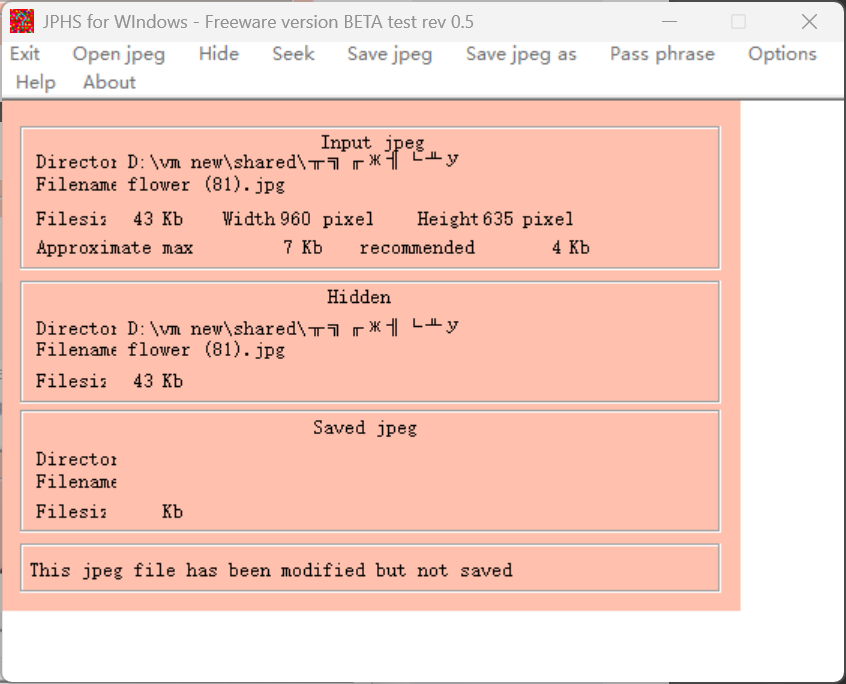Image resolution: width=846 pixels, height=684 pixels.
Task: Click the Input jpeg filename flower (81).jpg
Action: point(206,185)
